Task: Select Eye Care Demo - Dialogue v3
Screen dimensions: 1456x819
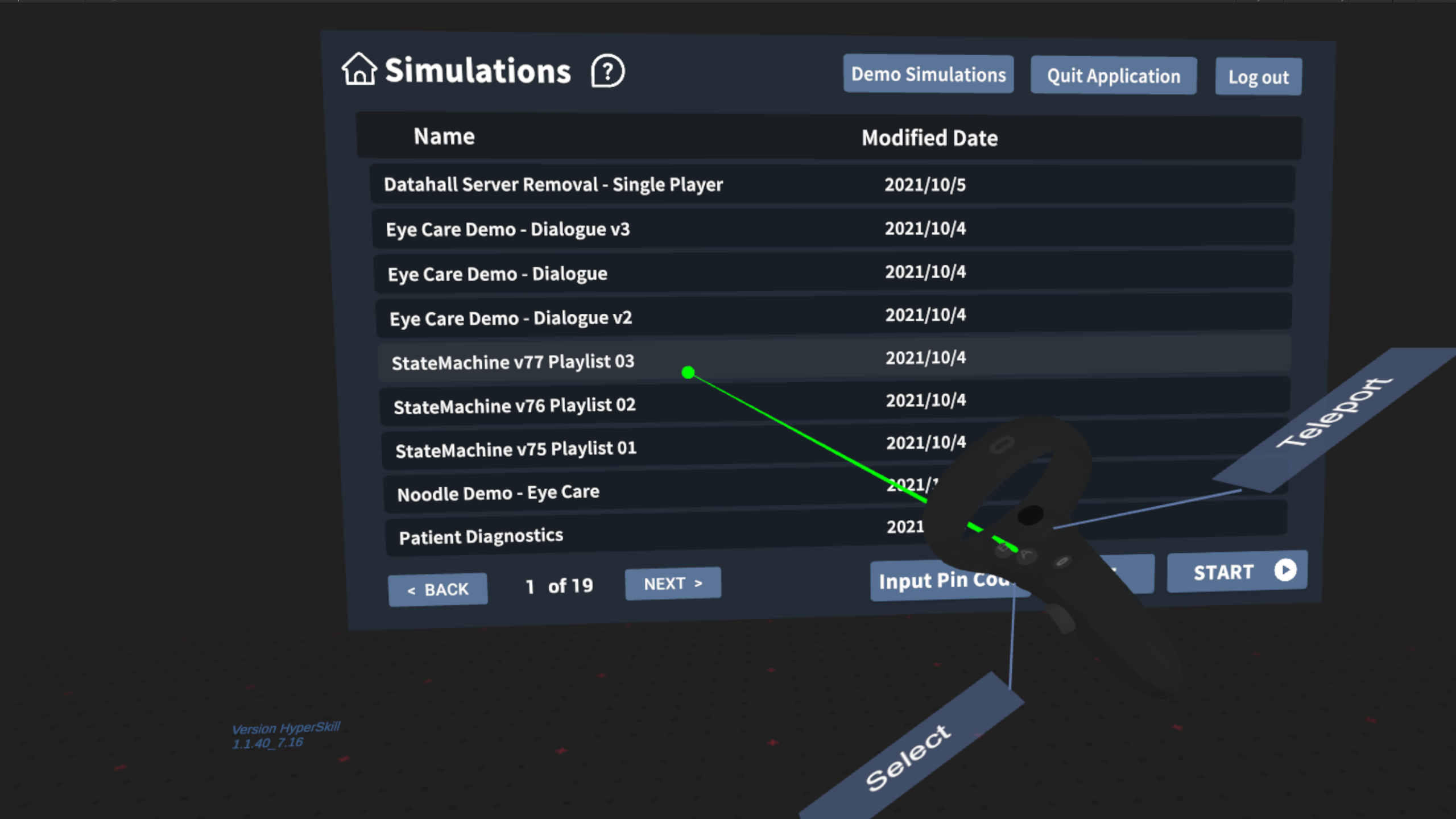Action: pyautogui.click(x=833, y=228)
